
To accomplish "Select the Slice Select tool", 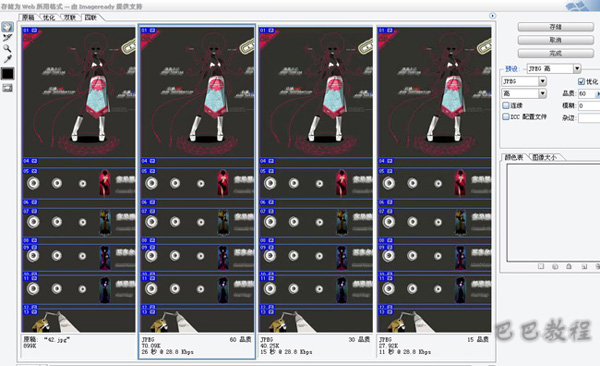I will pos(7,38).
